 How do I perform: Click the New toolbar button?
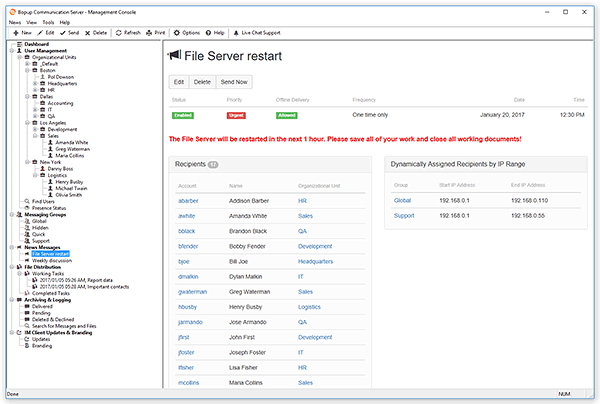tap(23, 33)
